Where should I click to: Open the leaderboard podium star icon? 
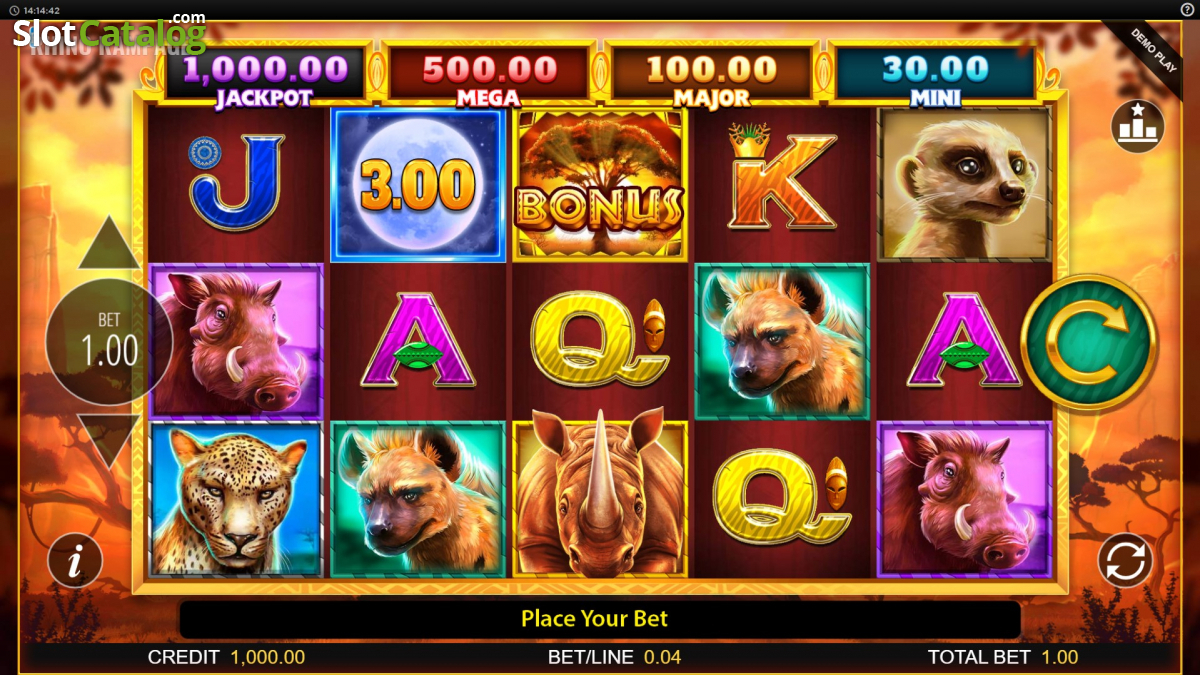point(1138,126)
